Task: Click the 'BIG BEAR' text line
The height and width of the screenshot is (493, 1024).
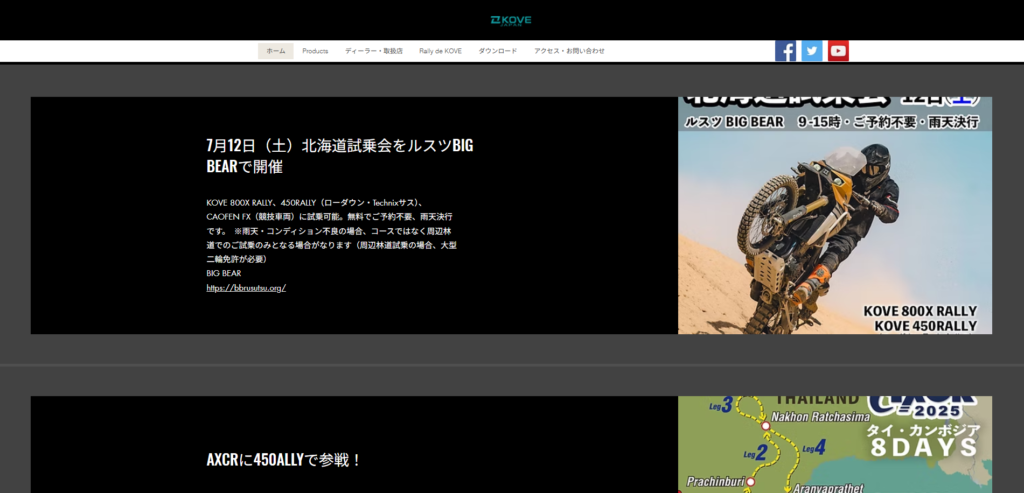Action: [224, 274]
